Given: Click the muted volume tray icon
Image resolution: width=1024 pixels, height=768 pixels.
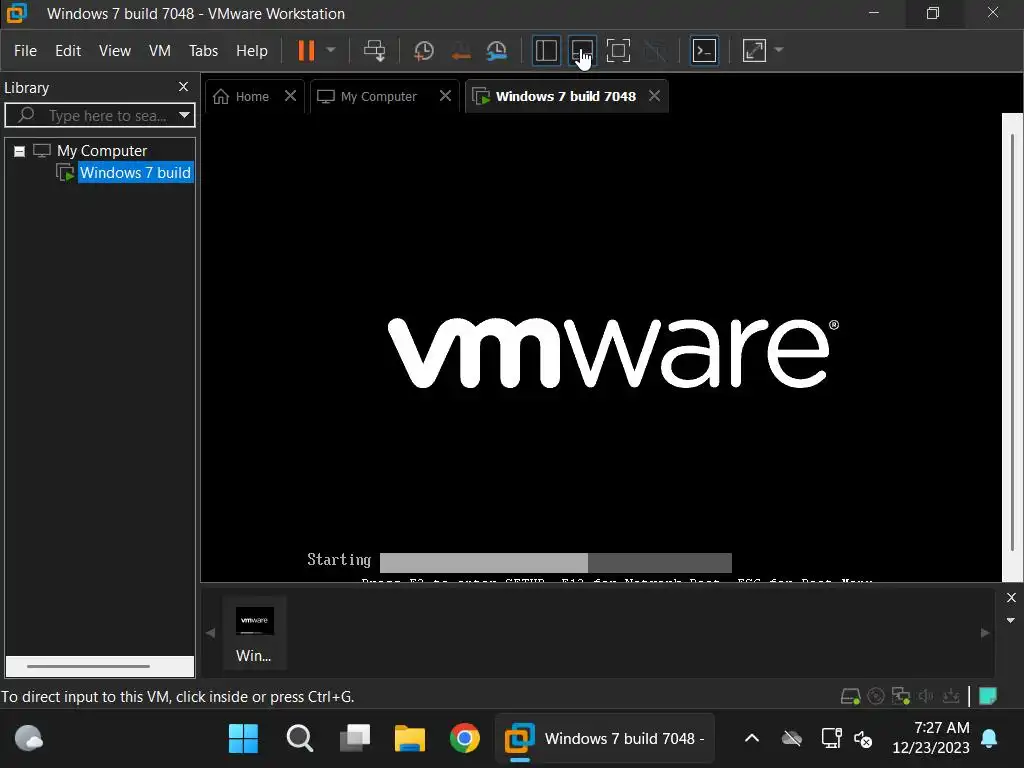Looking at the screenshot, I should [863, 739].
